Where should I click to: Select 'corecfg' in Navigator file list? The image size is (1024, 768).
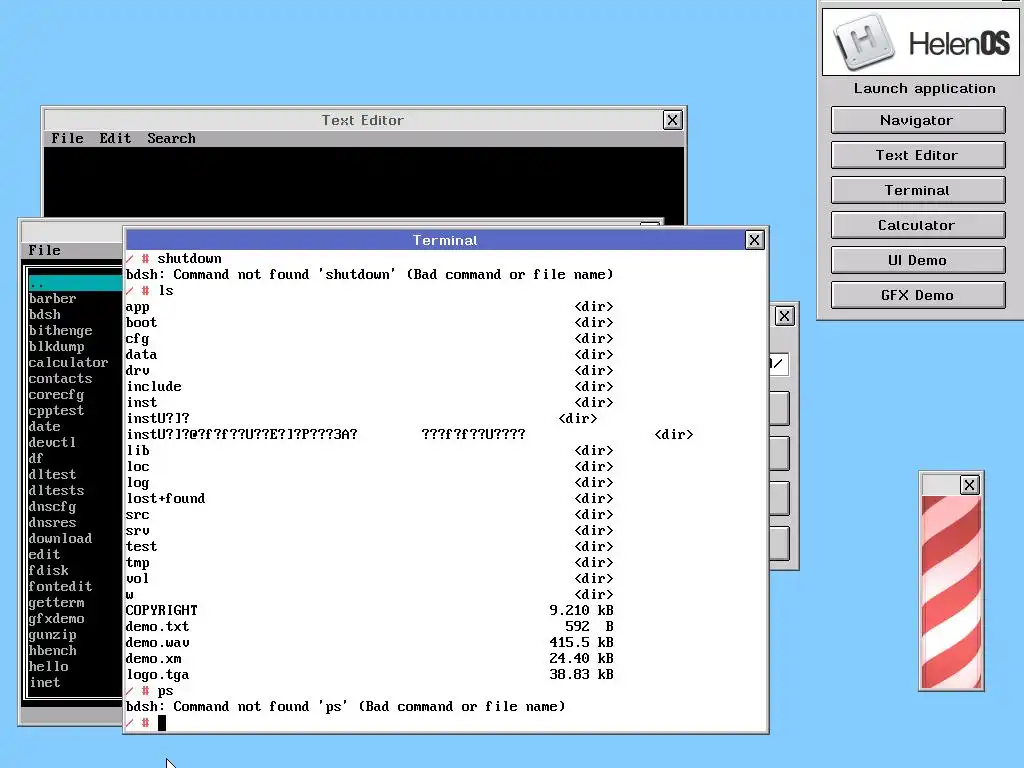click(x=56, y=394)
